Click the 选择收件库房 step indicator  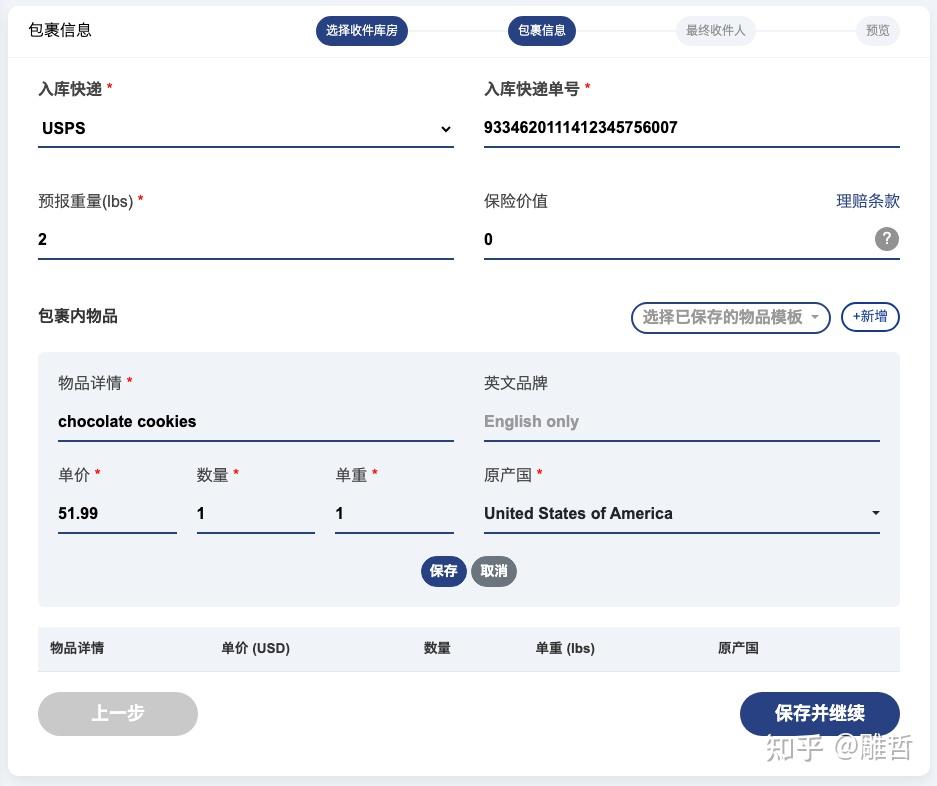click(361, 30)
